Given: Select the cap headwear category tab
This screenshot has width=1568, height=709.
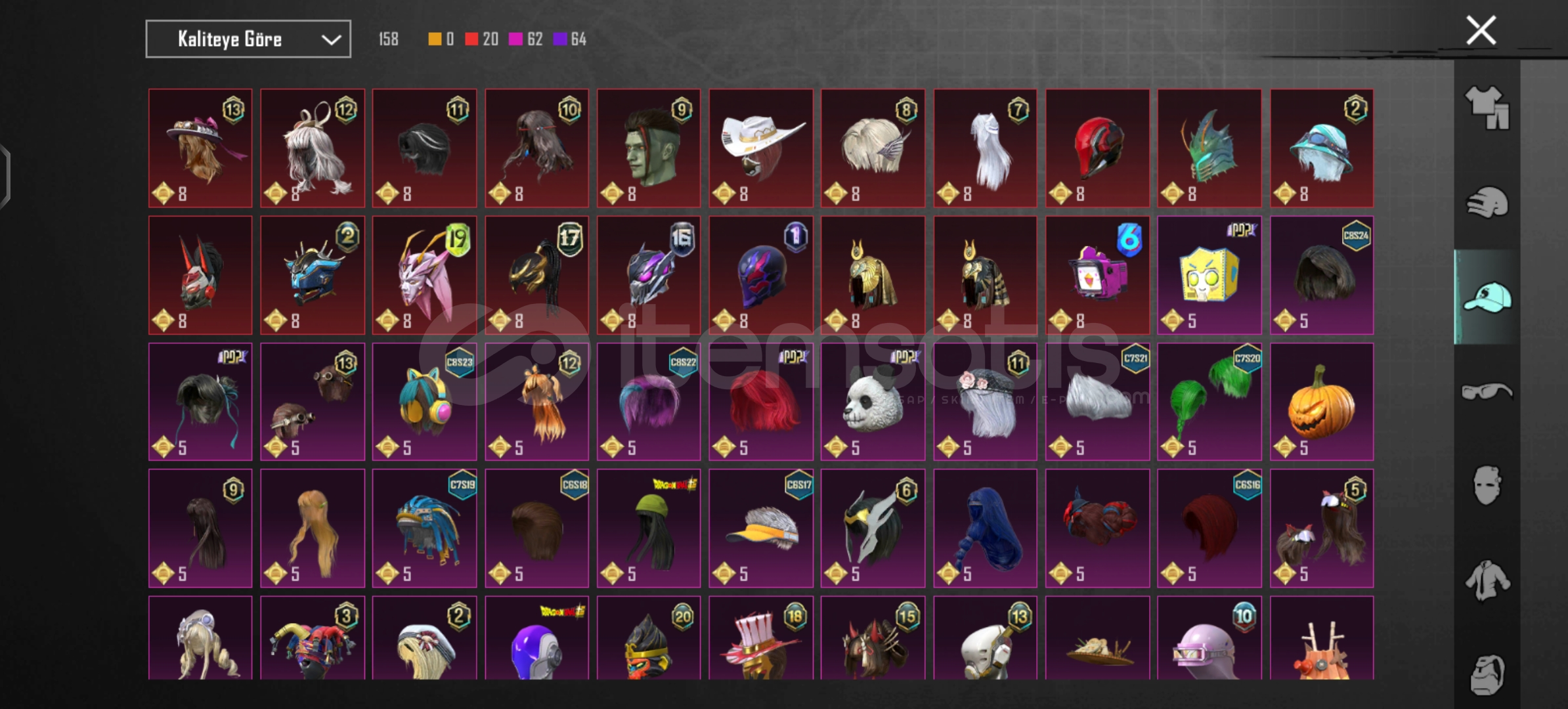Looking at the screenshot, I should coord(1487,297).
